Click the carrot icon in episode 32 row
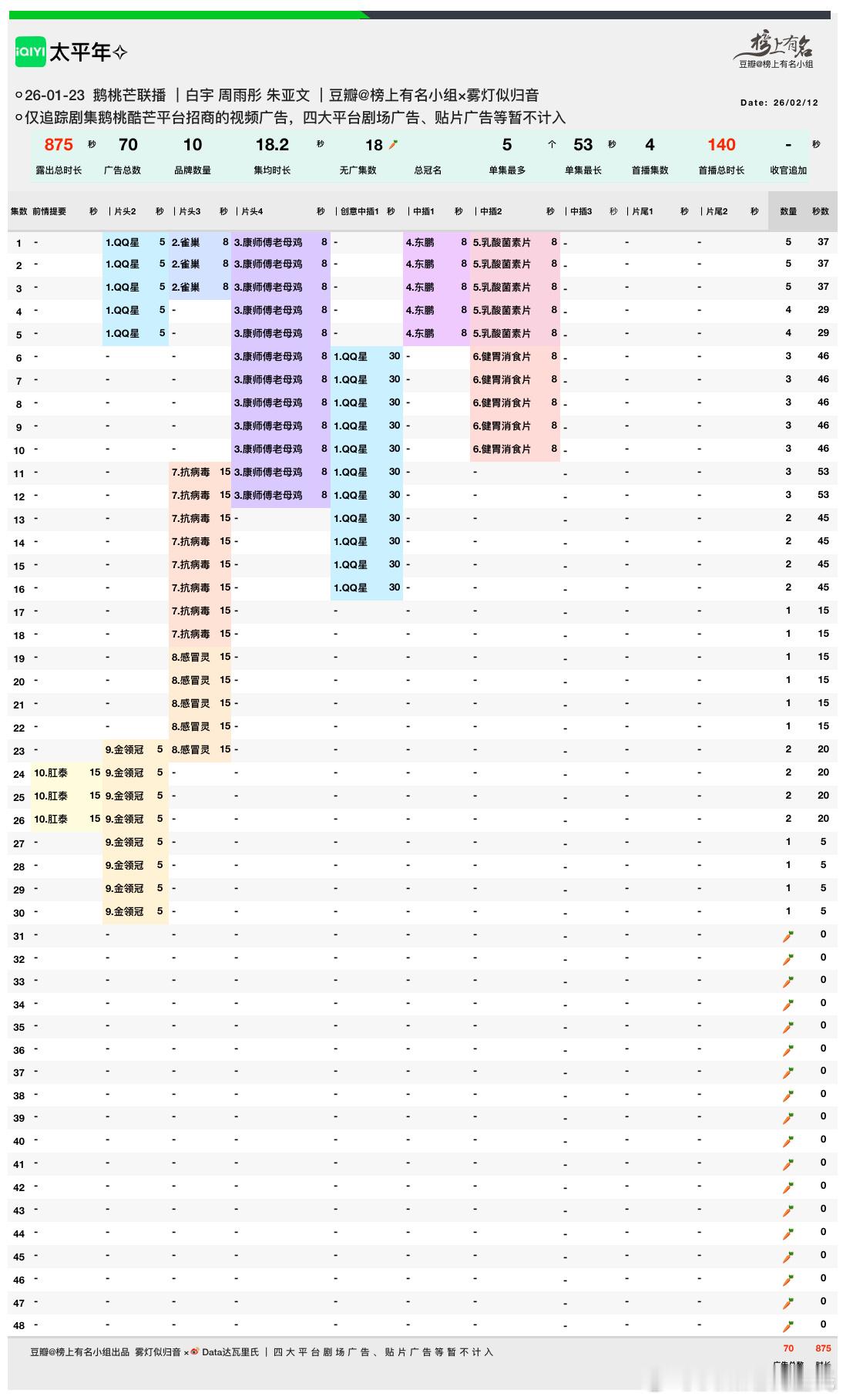This screenshot has height=1400, width=843. 788,959
